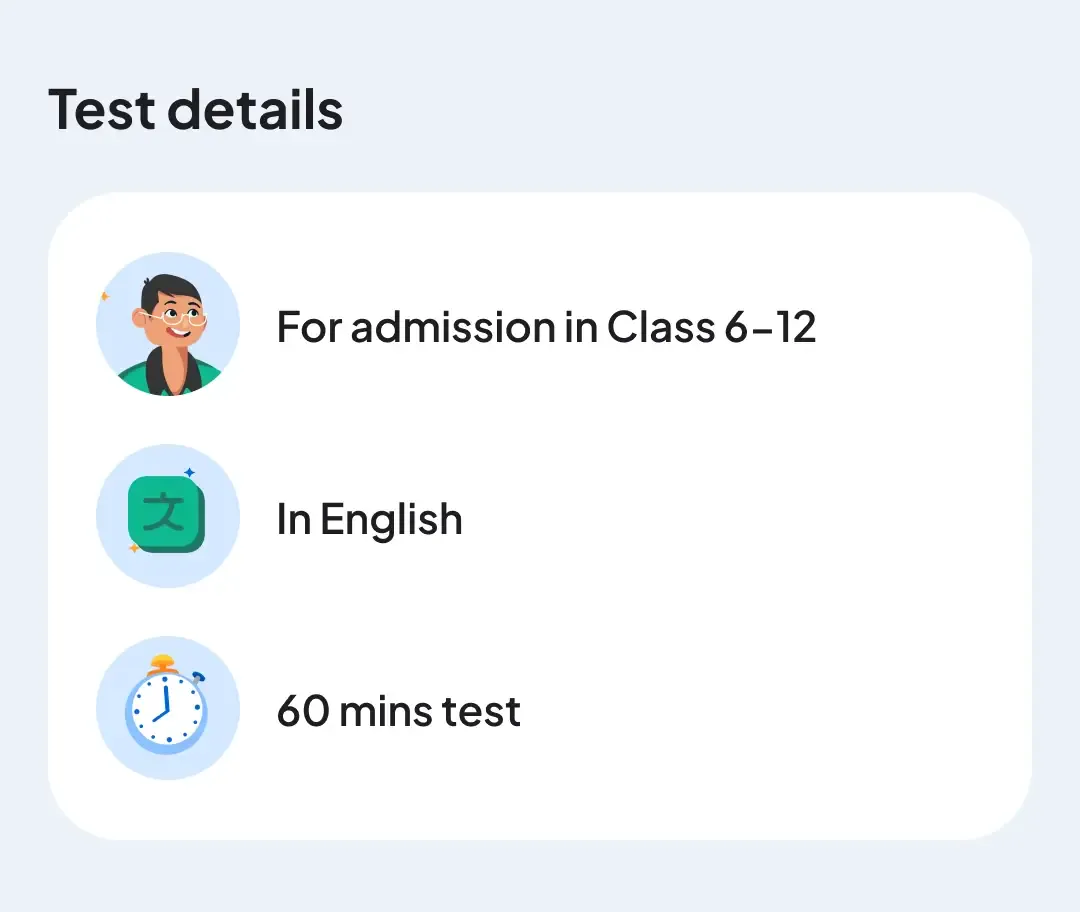Click the word "details" in the heading
Image resolution: width=1080 pixels, height=912 pixels.
pos(255,109)
